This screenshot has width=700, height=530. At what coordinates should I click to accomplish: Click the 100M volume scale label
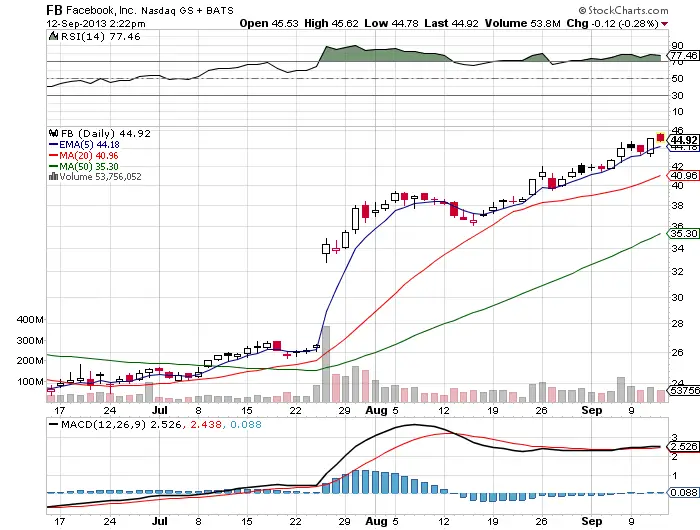click(x=30, y=382)
